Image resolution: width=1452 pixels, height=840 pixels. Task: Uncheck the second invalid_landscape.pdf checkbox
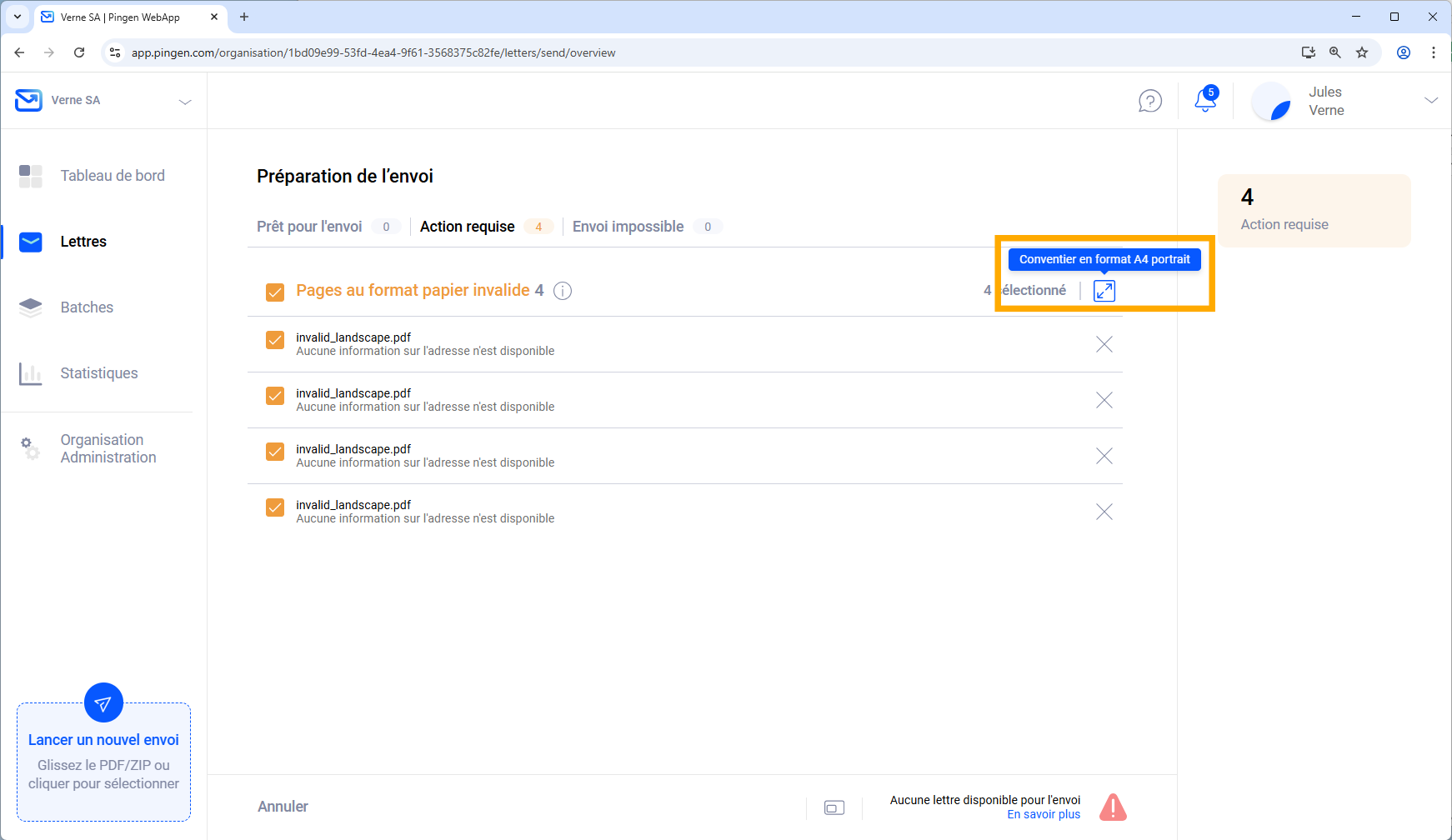(x=275, y=396)
